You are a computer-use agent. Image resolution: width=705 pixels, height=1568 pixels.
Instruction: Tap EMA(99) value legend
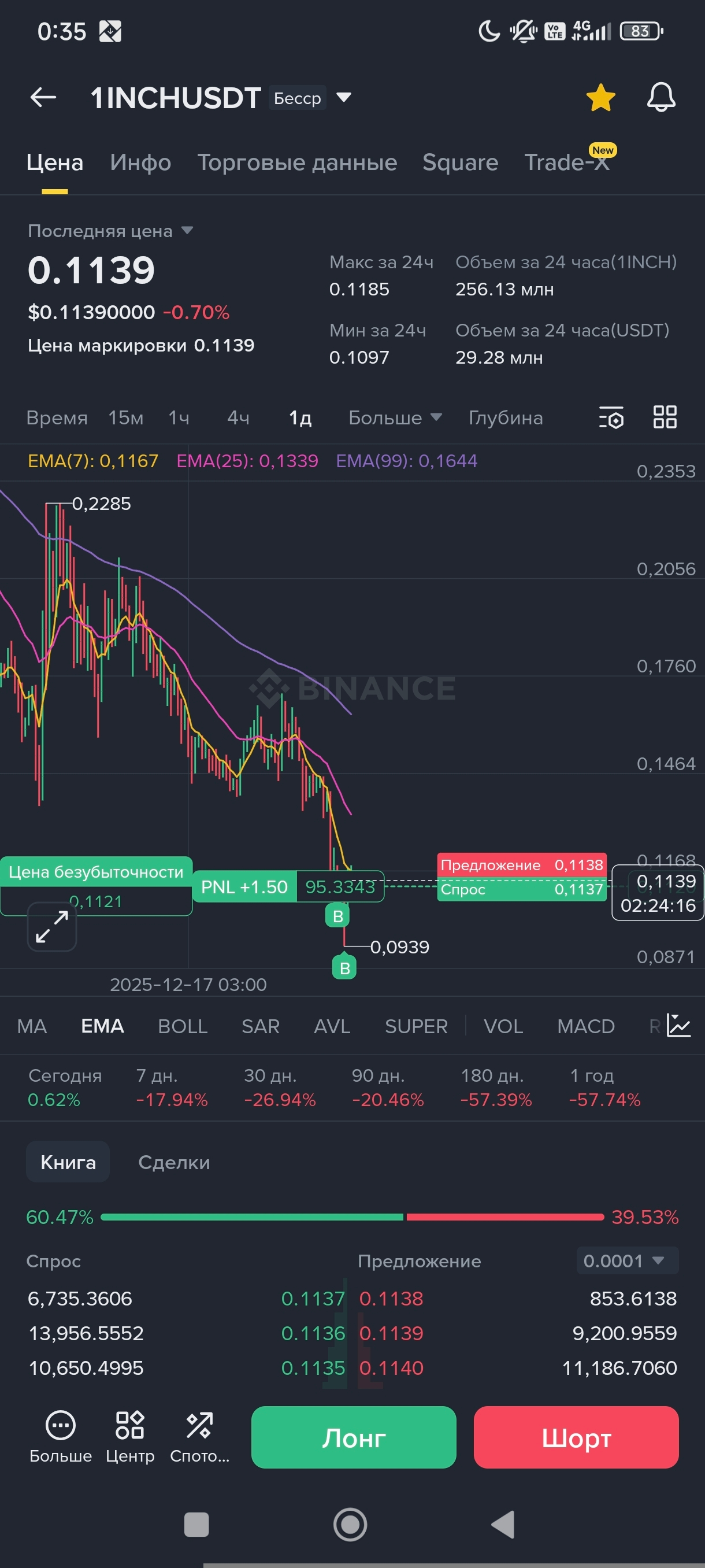click(406, 461)
